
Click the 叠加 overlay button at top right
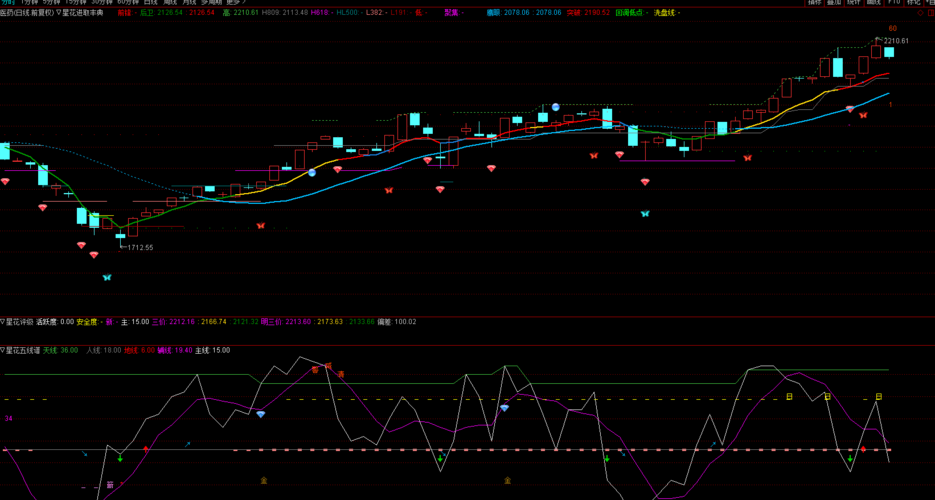pyautogui.click(x=834, y=2)
